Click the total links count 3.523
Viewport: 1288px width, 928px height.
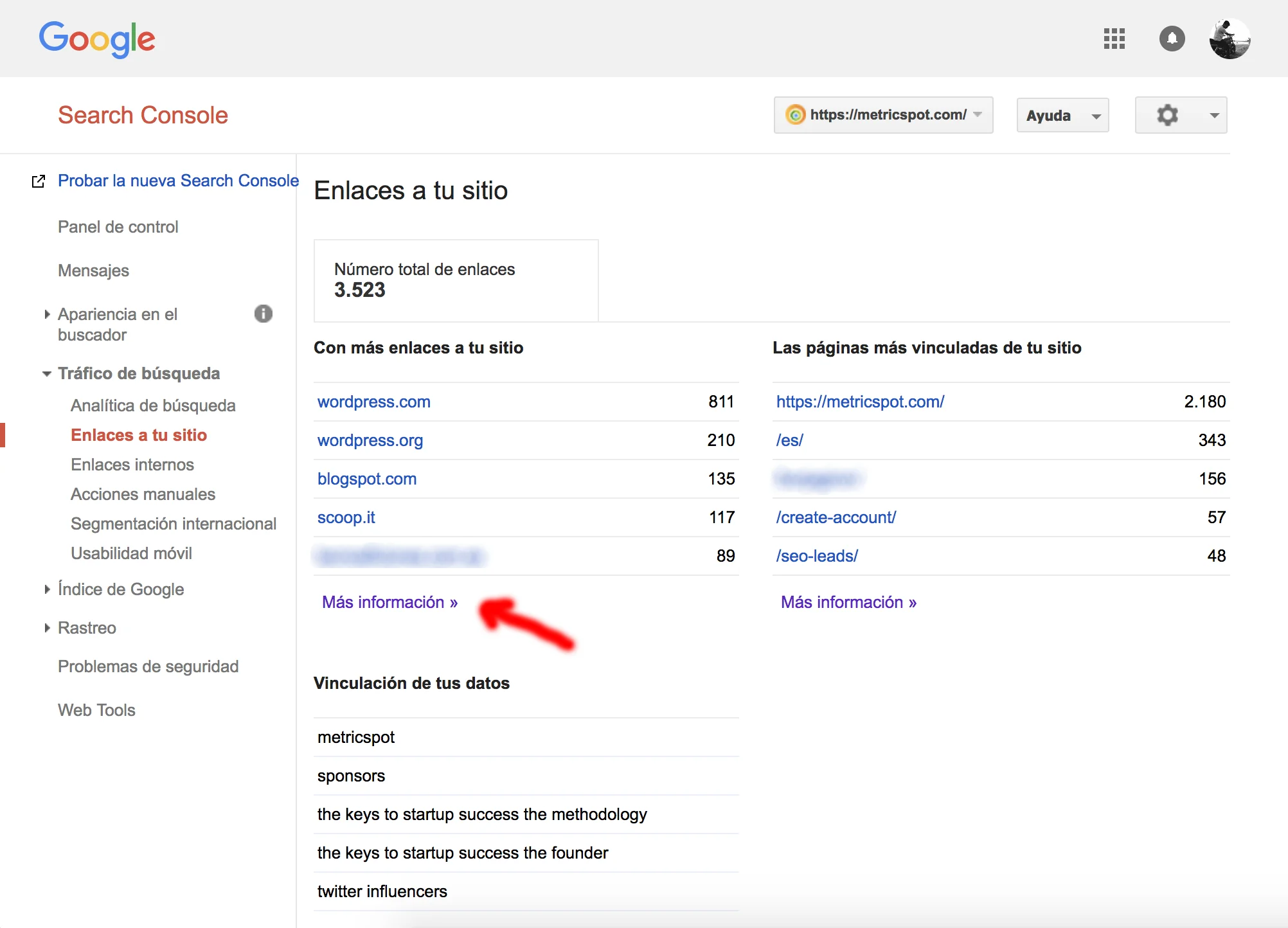pyautogui.click(x=360, y=290)
